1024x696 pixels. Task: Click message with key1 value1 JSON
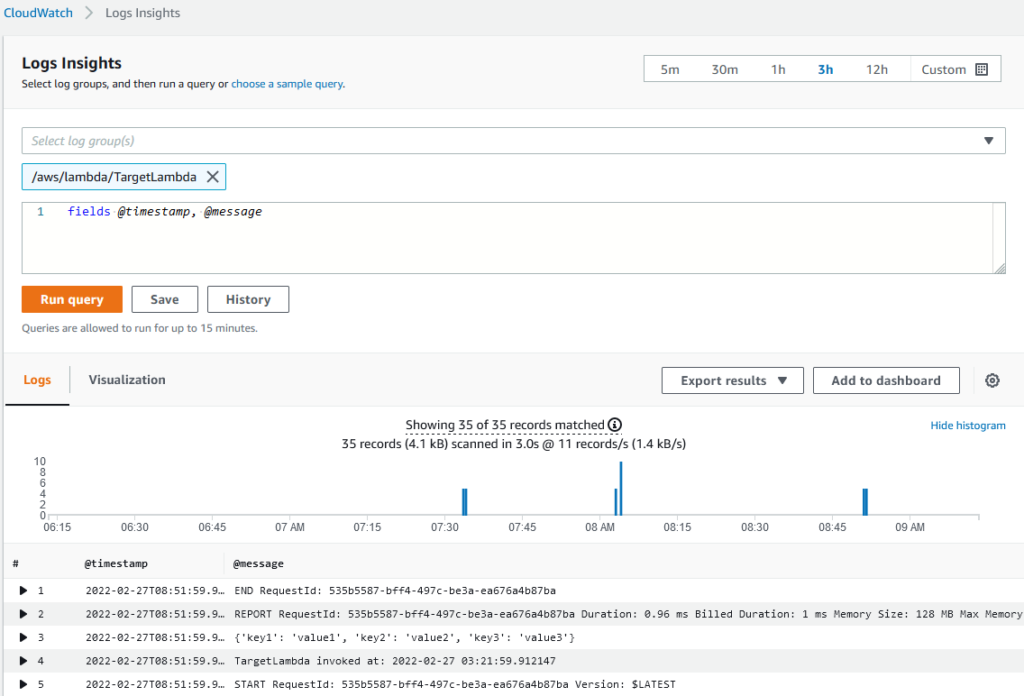click(x=404, y=637)
